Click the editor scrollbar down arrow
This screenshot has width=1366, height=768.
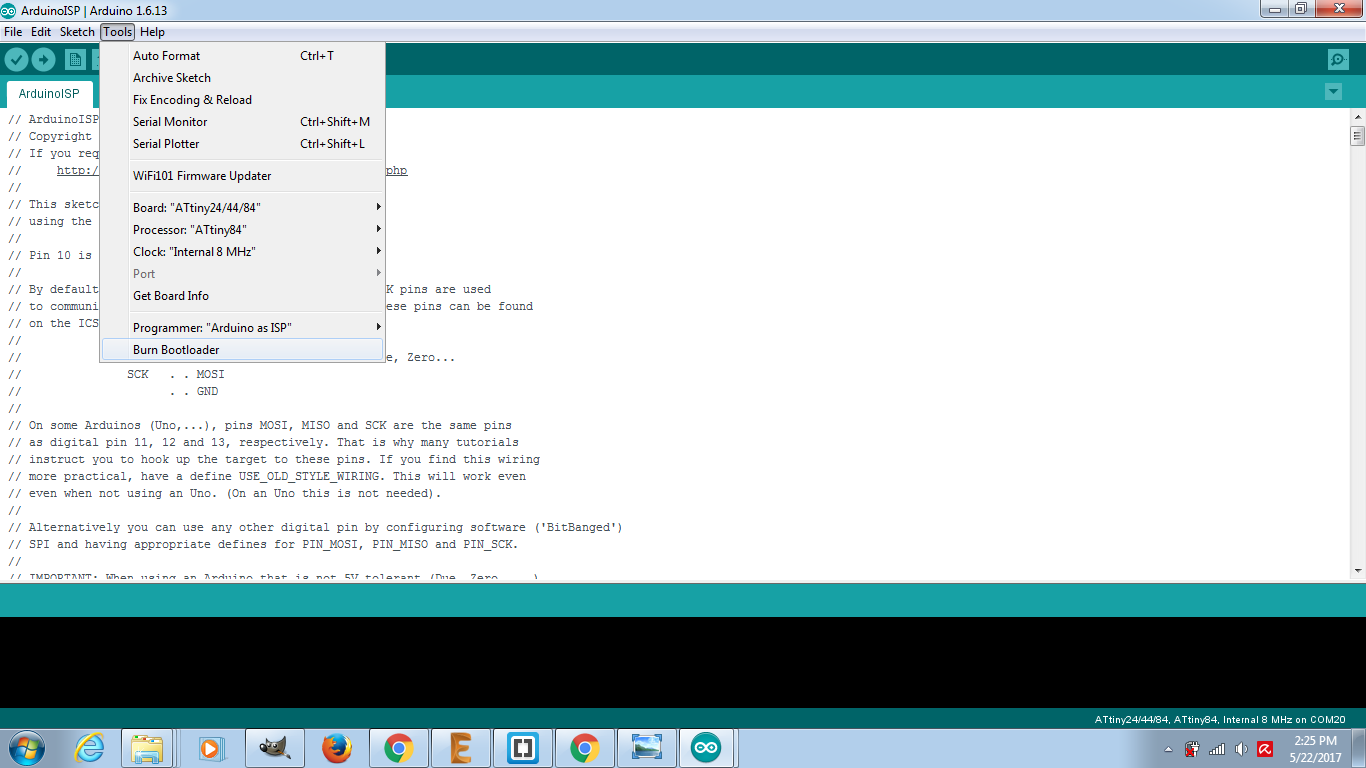point(1357,570)
